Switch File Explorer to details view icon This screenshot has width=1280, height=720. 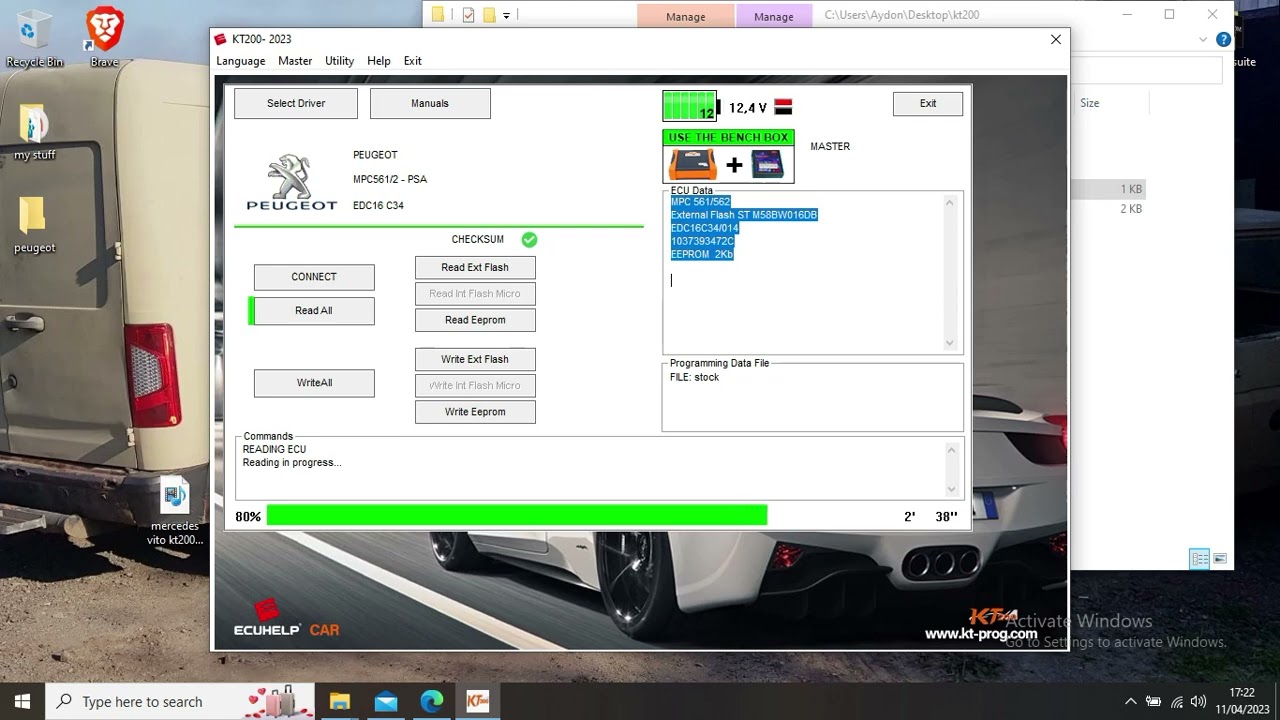1199,559
